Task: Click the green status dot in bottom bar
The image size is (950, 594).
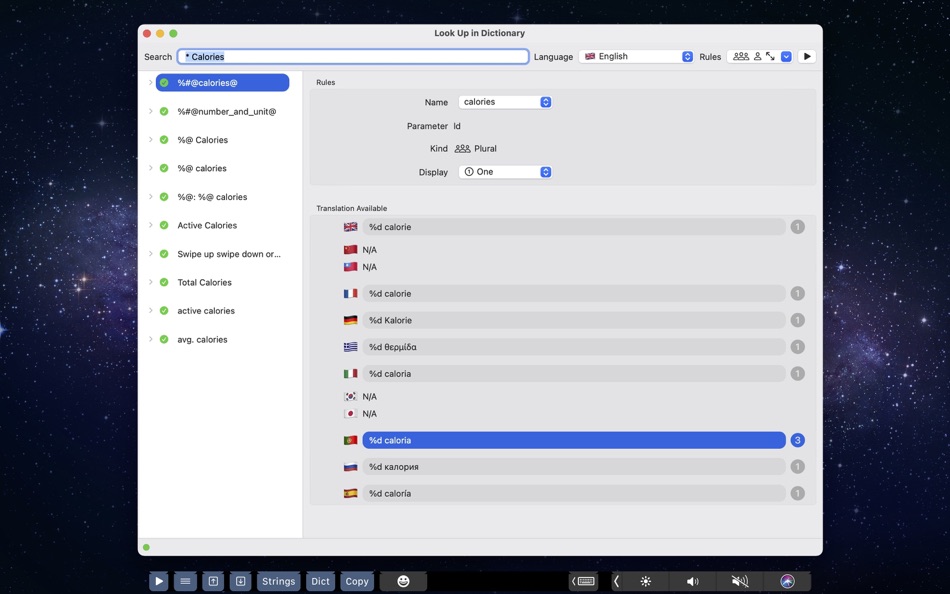Action: [146, 547]
